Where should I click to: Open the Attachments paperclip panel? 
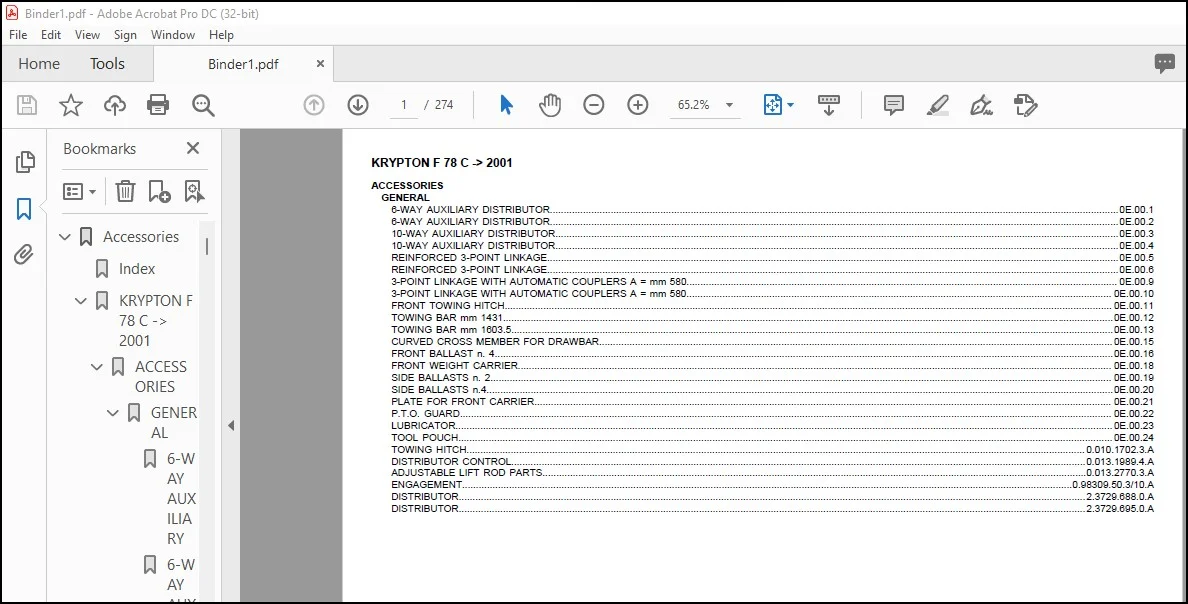tap(24, 255)
